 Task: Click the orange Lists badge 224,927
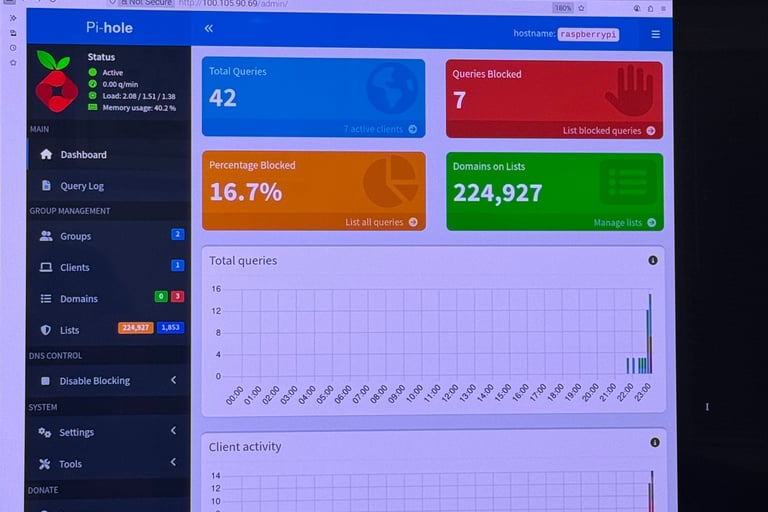(x=136, y=327)
